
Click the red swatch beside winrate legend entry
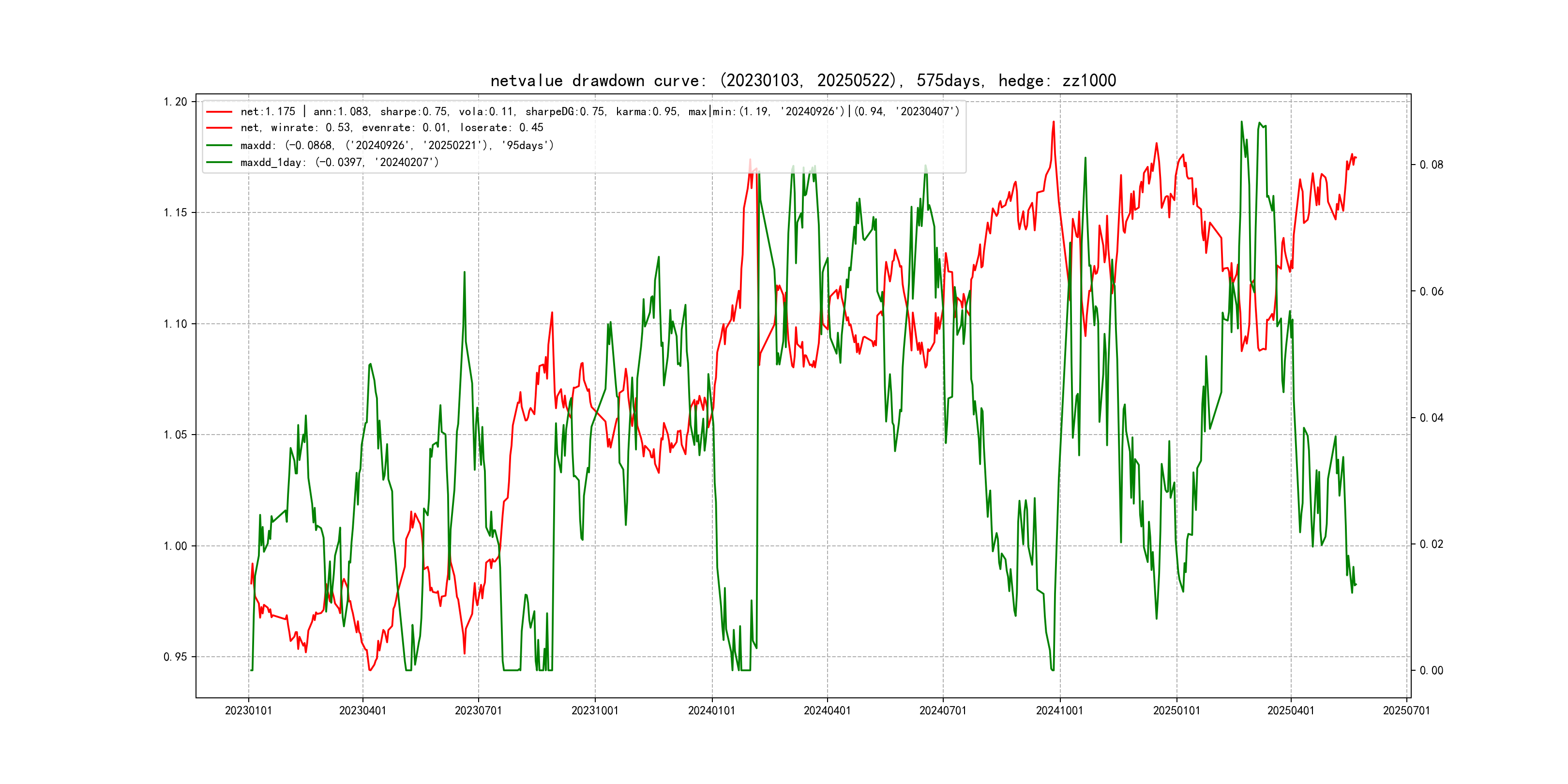219,128
